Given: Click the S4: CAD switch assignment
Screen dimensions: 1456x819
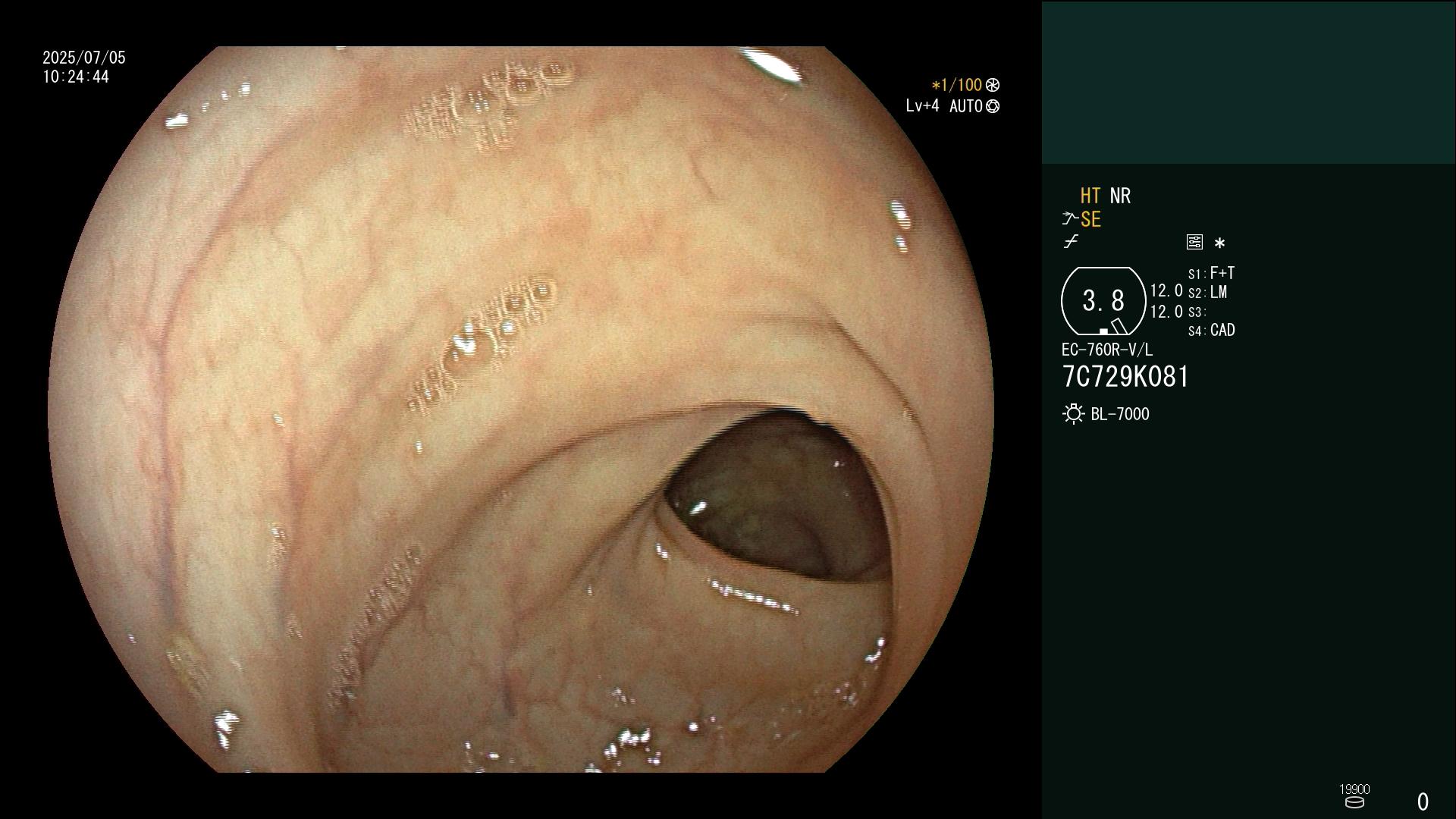Looking at the screenshot, I should tap(1212, 331).
